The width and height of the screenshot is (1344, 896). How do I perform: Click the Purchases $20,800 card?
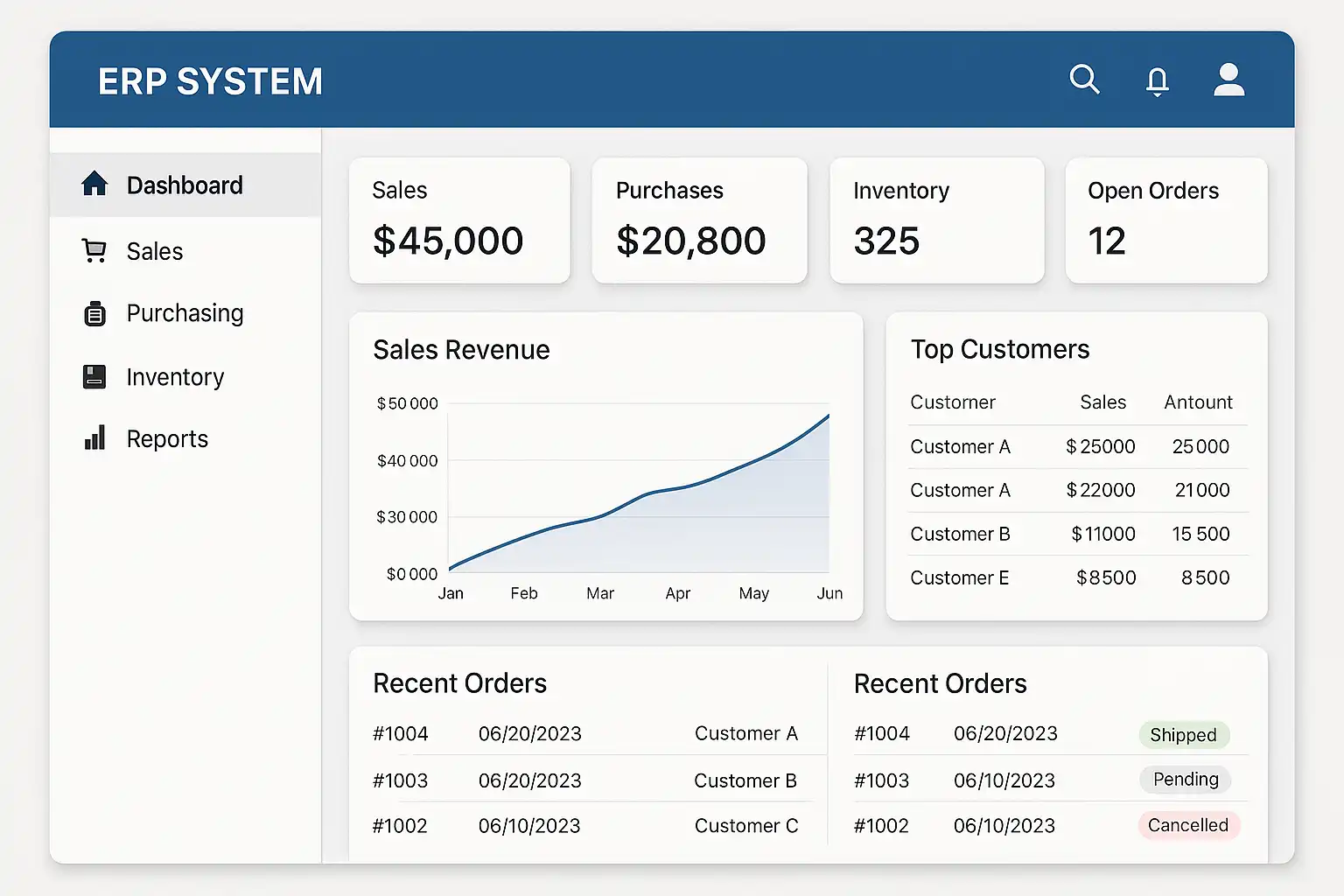[698, 220]
